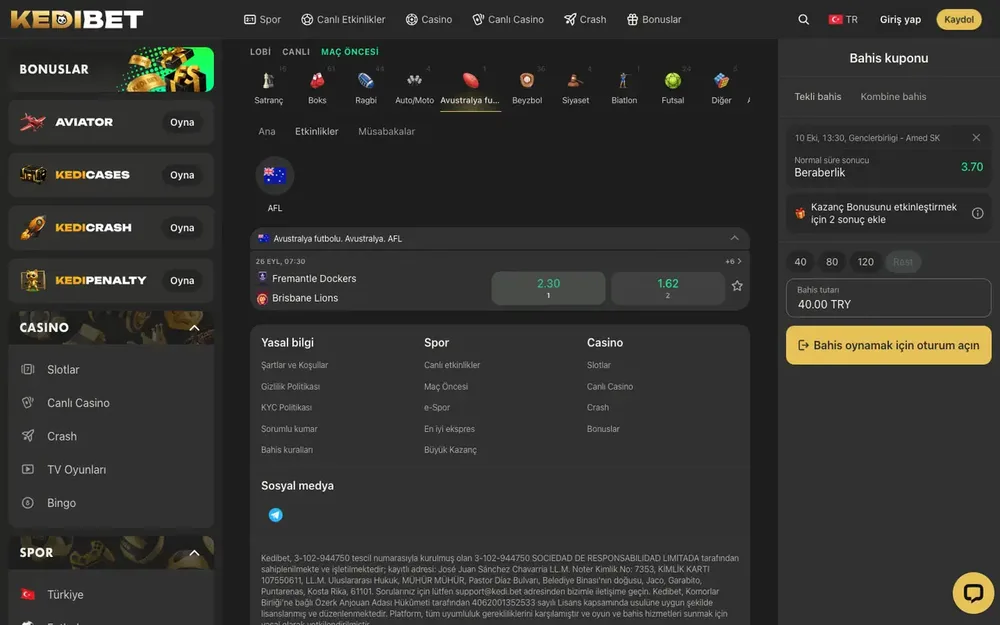Remove Gençlerbirliği - Amed SK bet
1000x625 pixels.
tap(976, 138)
